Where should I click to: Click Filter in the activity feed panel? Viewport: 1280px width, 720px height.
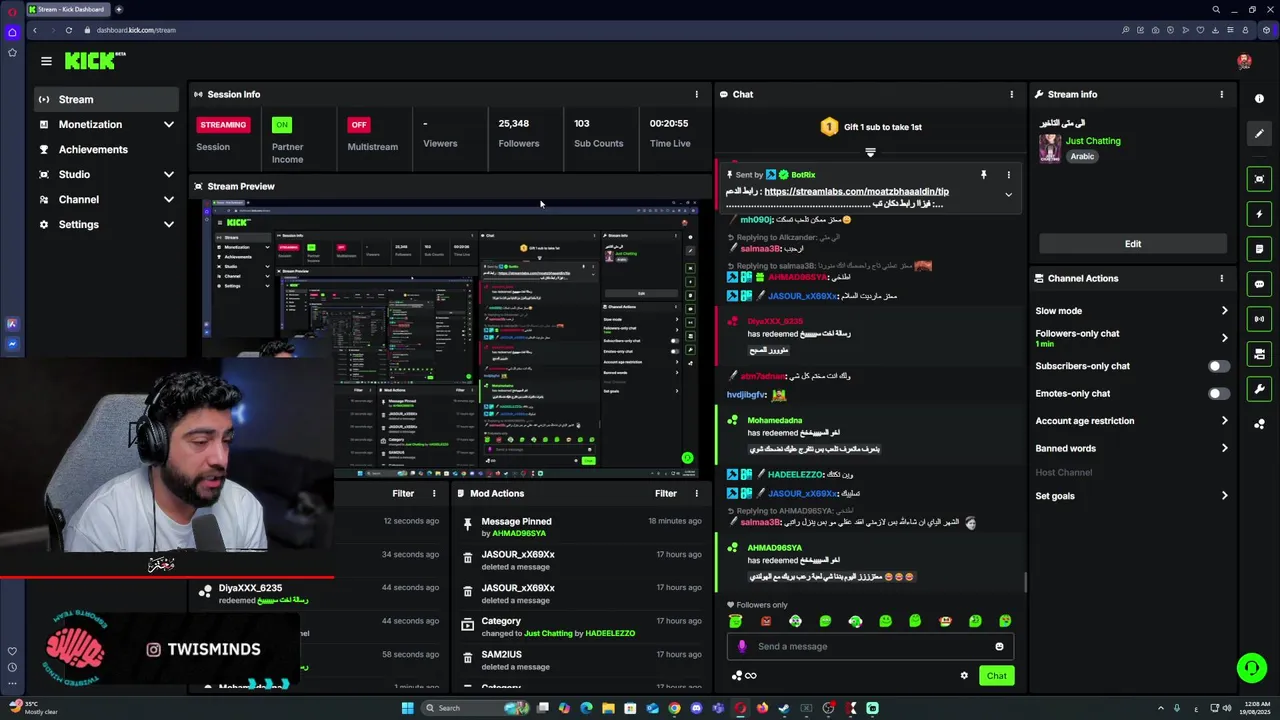pyautogui.click(x=403, y=493)
